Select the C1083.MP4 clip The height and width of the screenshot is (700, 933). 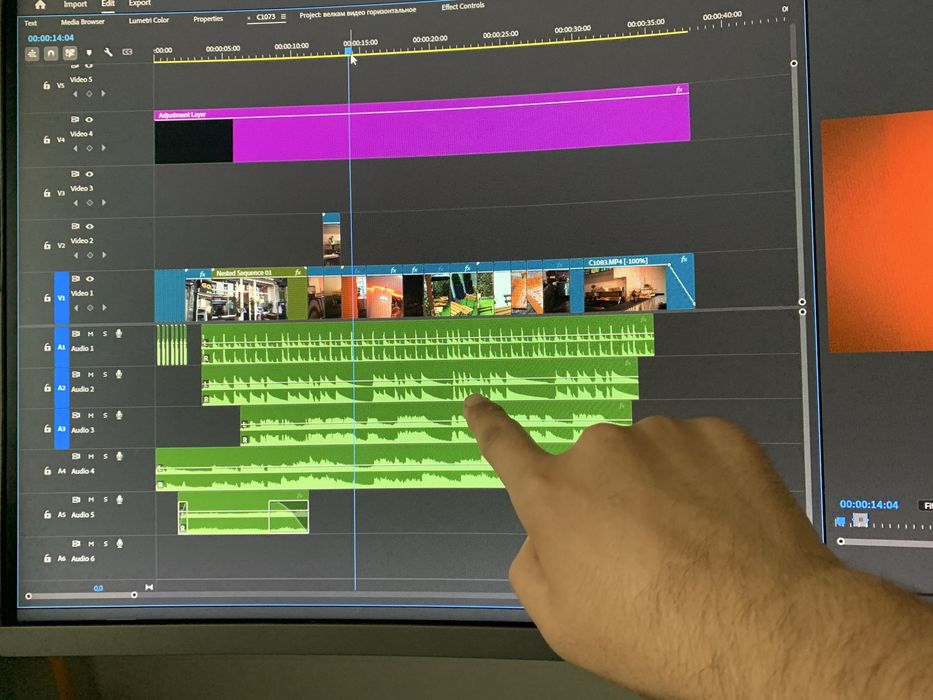[x=638, y=283]
